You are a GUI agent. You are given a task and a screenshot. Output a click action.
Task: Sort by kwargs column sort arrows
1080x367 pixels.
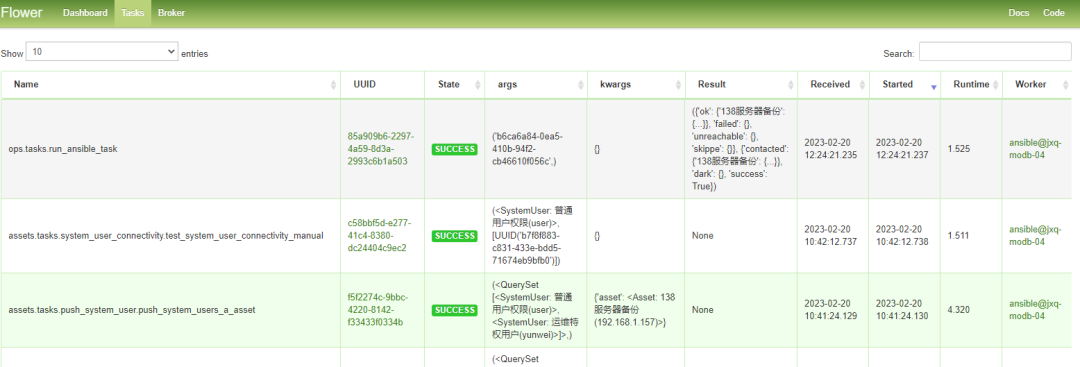coord(678,85)
